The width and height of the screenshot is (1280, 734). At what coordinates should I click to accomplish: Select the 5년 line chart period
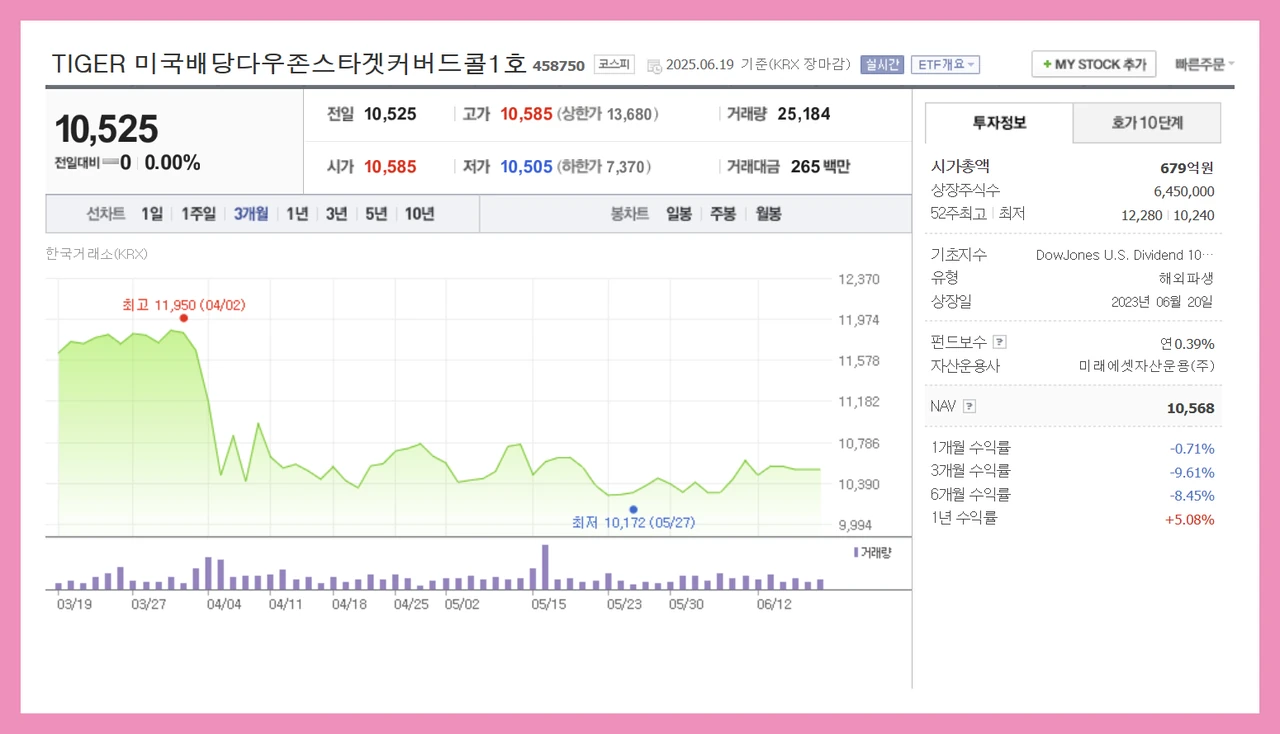376,213
